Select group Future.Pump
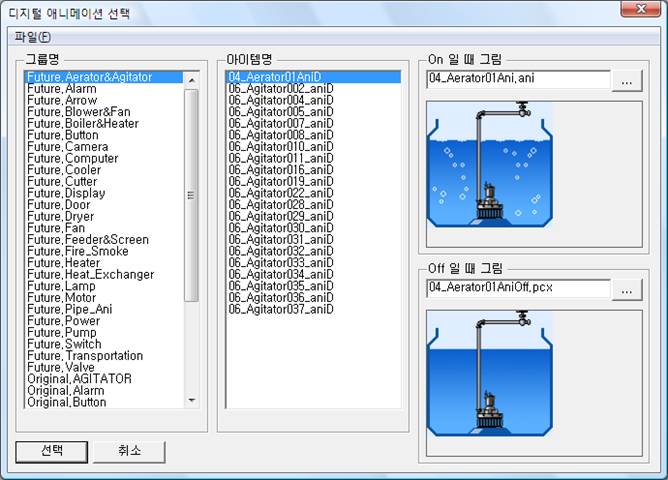The image size is (668, 480). click(x=104, y=332)
